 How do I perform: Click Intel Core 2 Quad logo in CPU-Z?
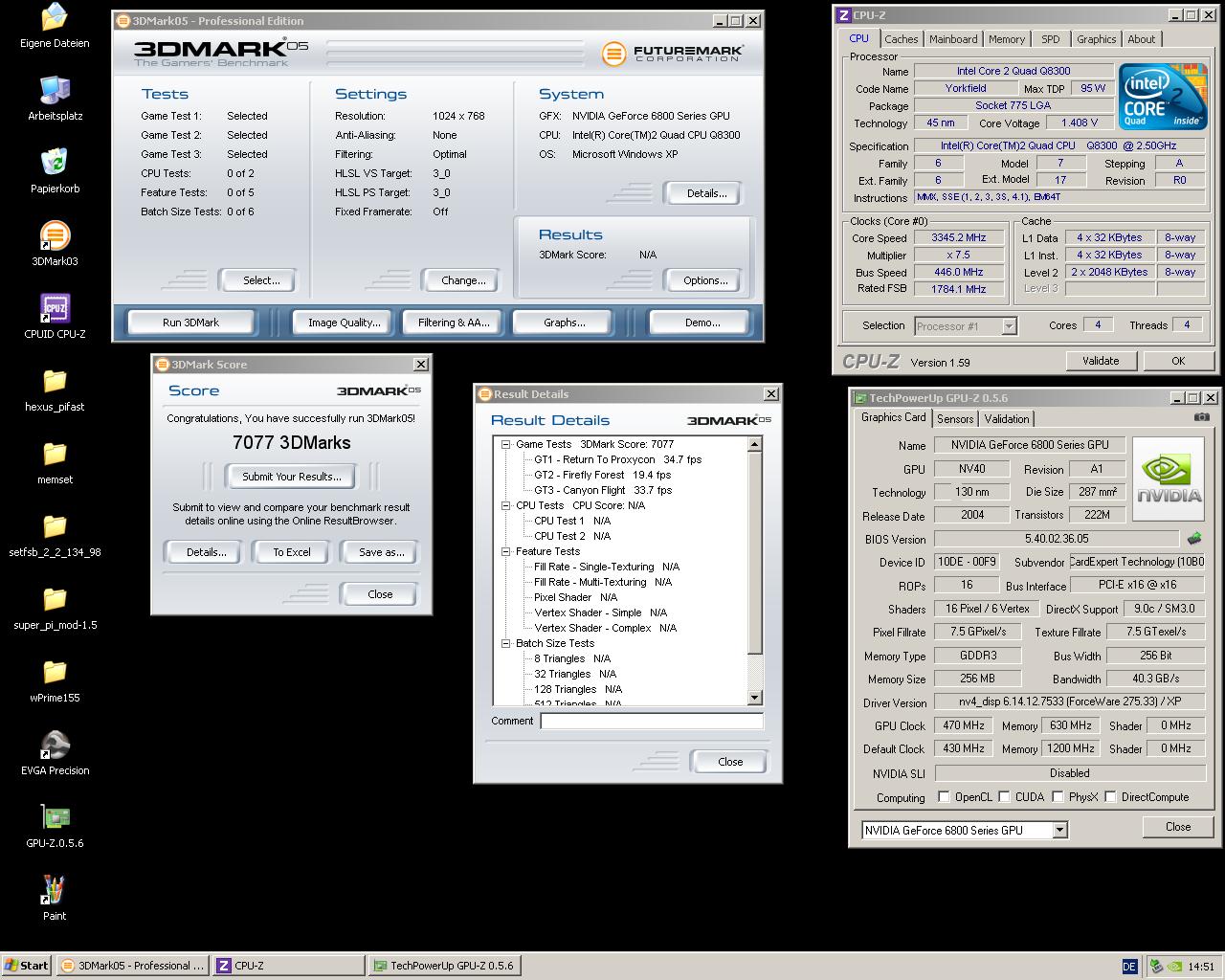click(x=1162, y=97)
